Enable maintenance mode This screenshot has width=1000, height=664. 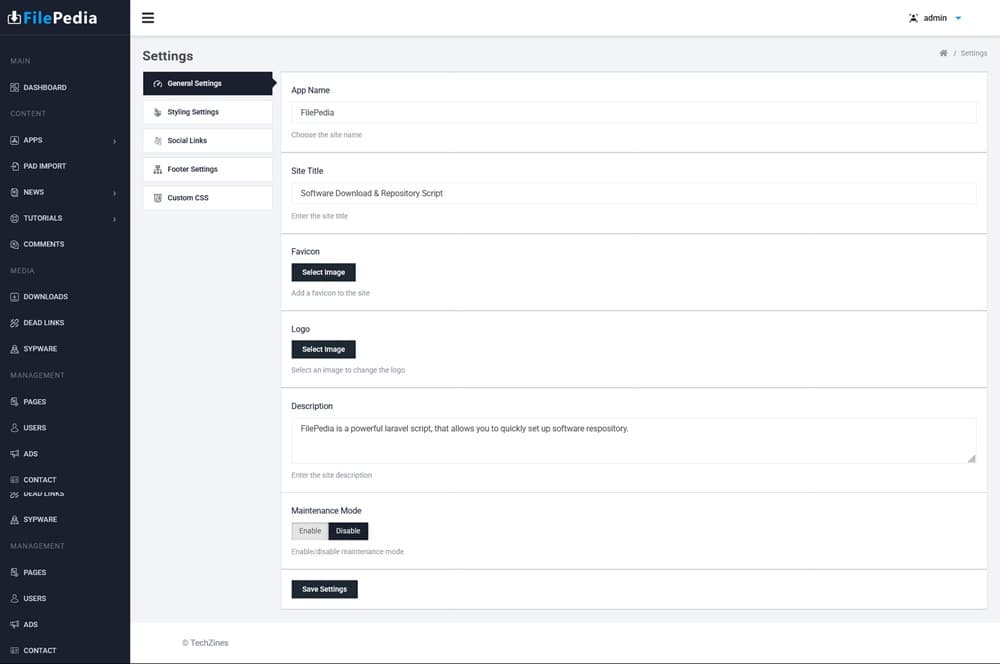click(x=310, y=531)
